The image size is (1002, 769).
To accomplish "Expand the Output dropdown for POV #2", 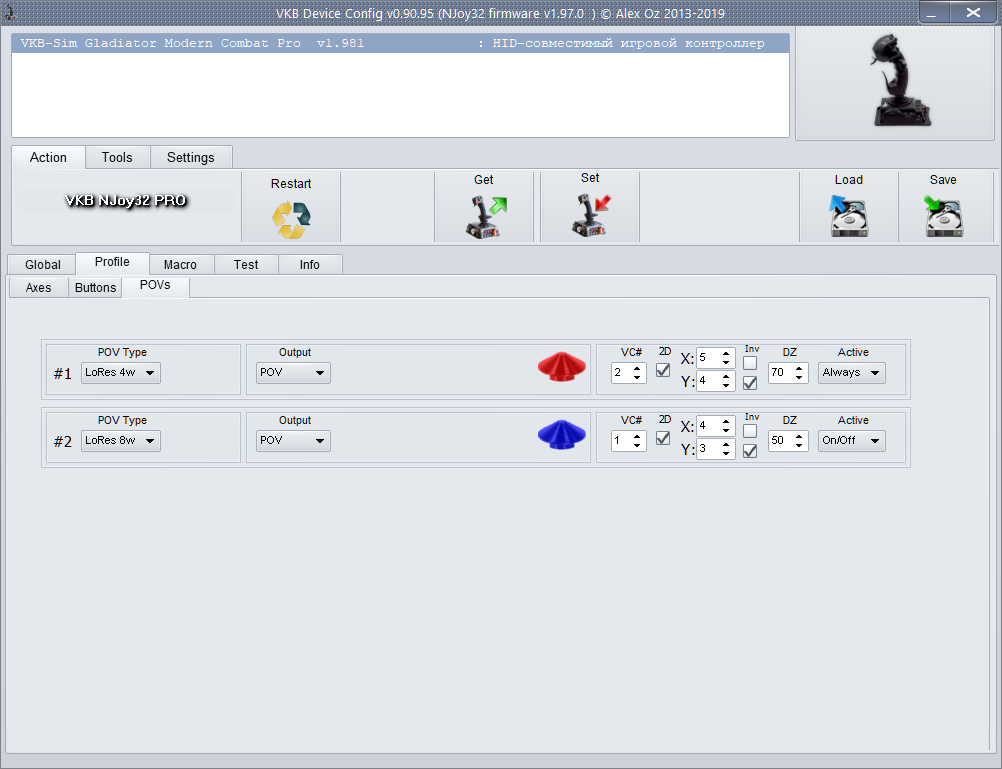I will [293, 441].
